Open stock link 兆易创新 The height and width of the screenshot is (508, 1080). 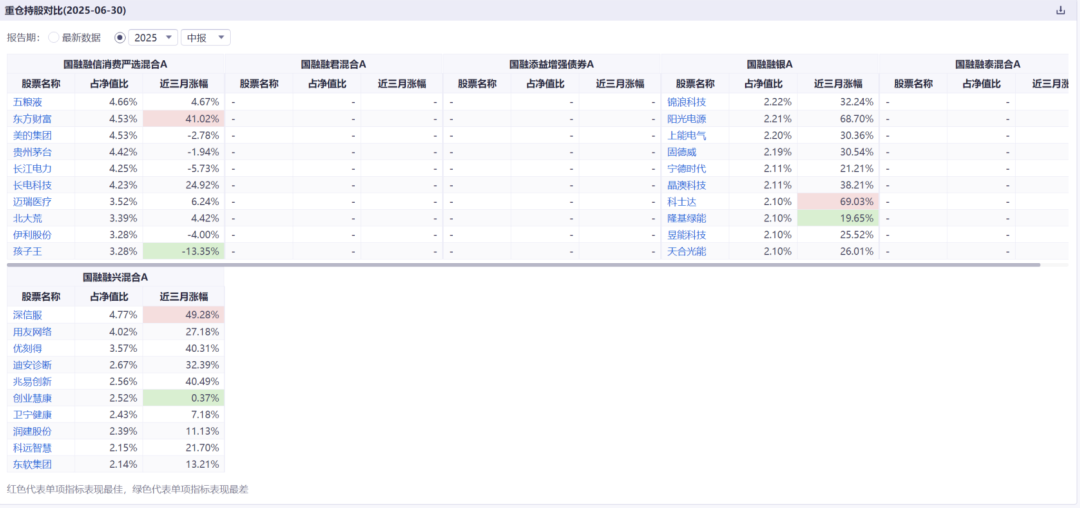click(32, 381)
